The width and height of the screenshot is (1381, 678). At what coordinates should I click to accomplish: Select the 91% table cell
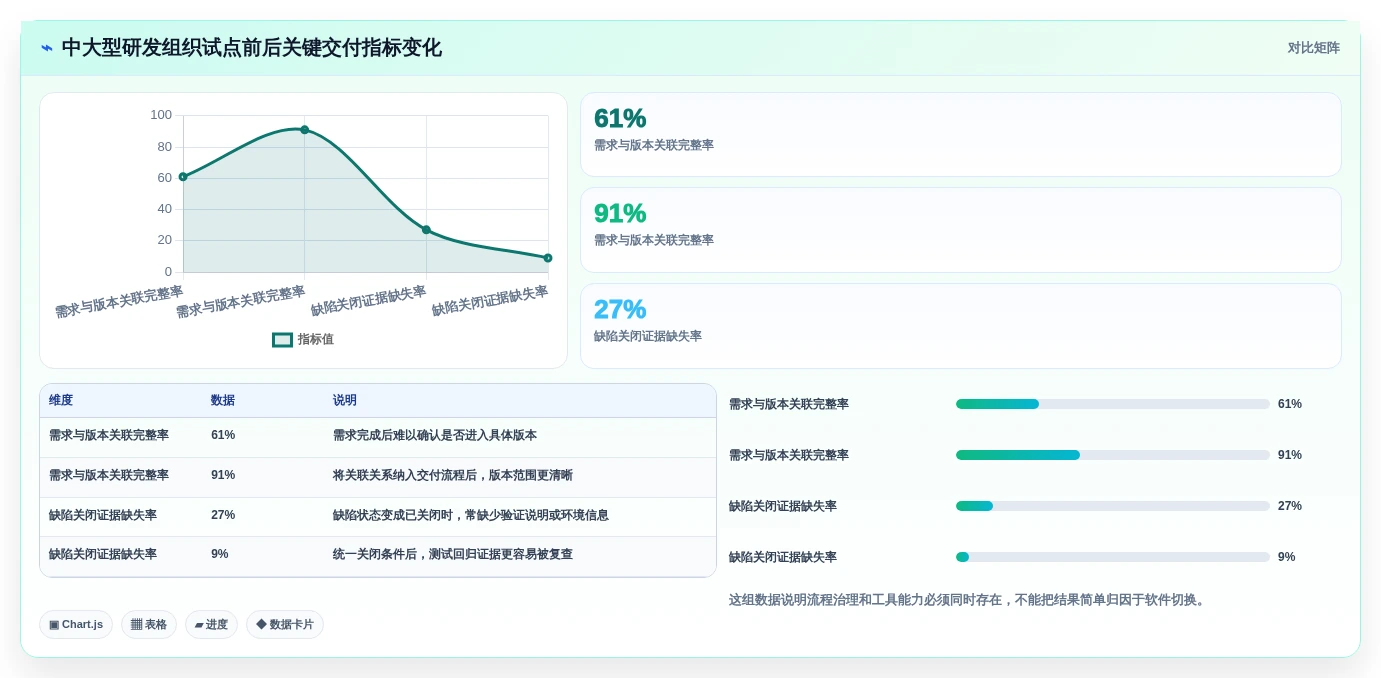(223, 476)
